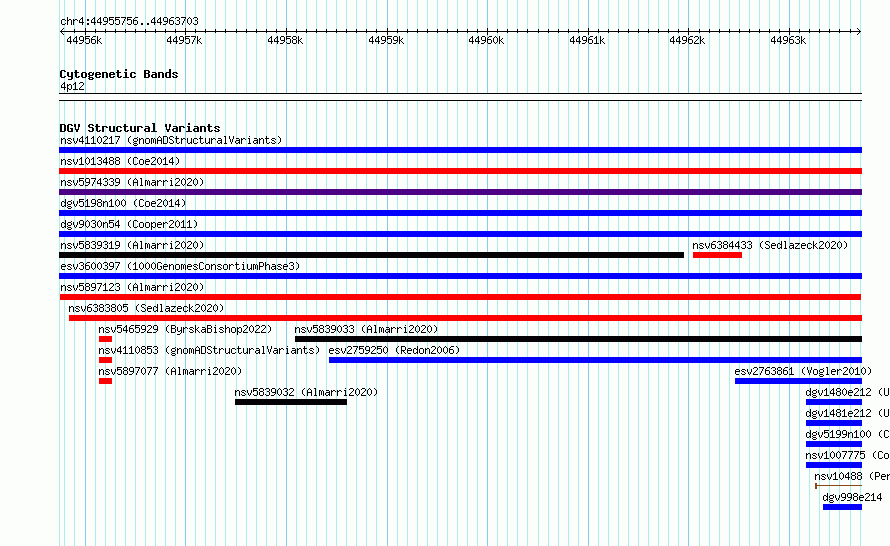This screenshot has width=890, height=546.
Task: Open the nsv5465929 (ByrskaBishop2022) label
Action: click(185, 329)
